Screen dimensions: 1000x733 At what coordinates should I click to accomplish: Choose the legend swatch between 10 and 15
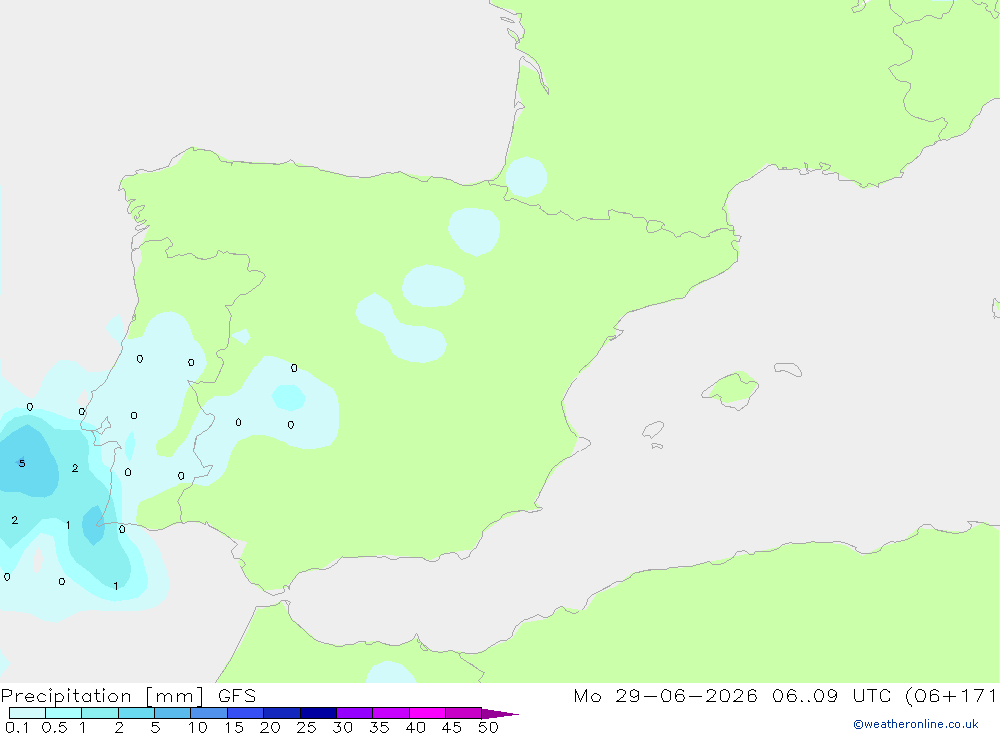pyautogui.click(x=209, y=713)
